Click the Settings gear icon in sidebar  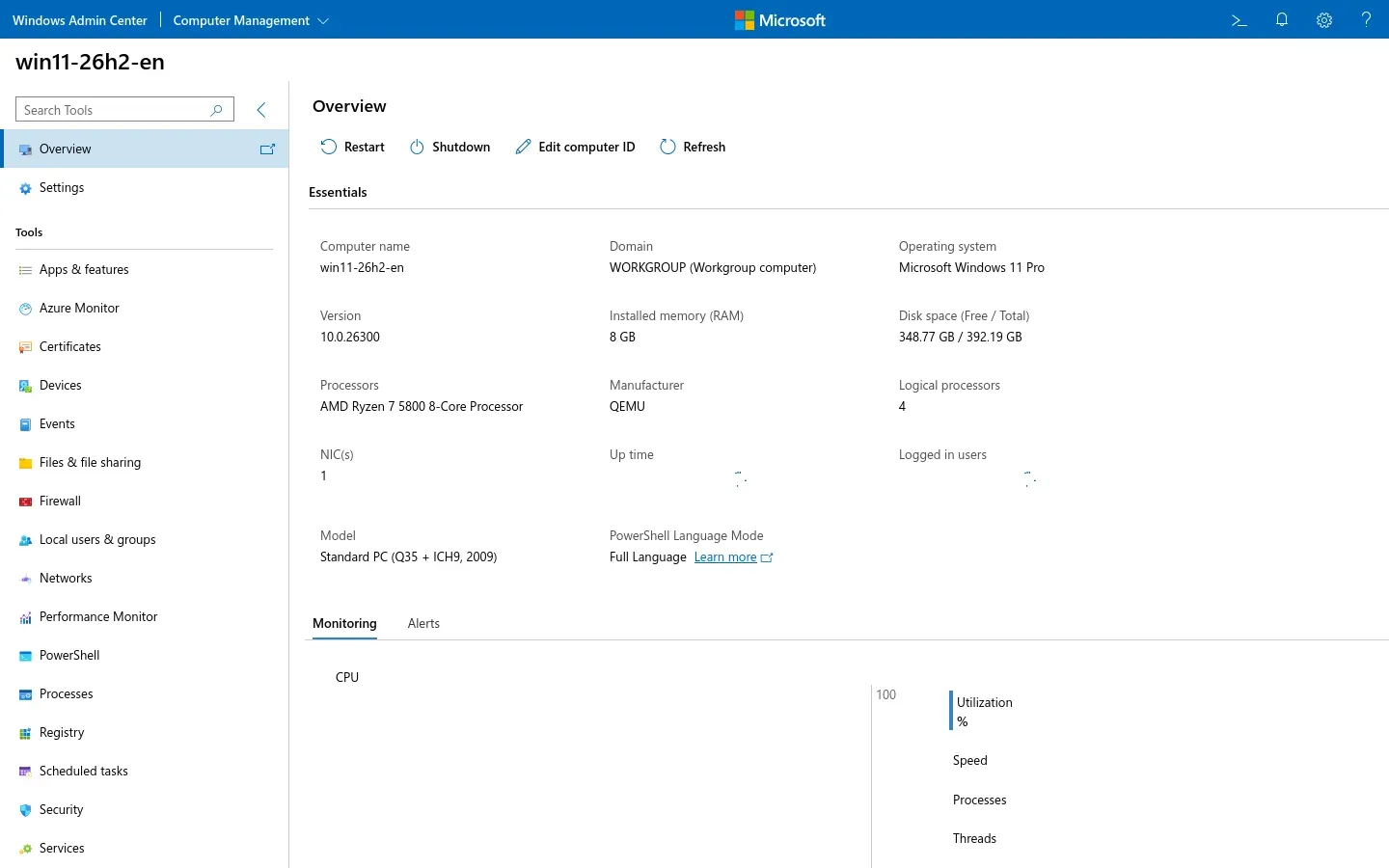tap(26, 188)
